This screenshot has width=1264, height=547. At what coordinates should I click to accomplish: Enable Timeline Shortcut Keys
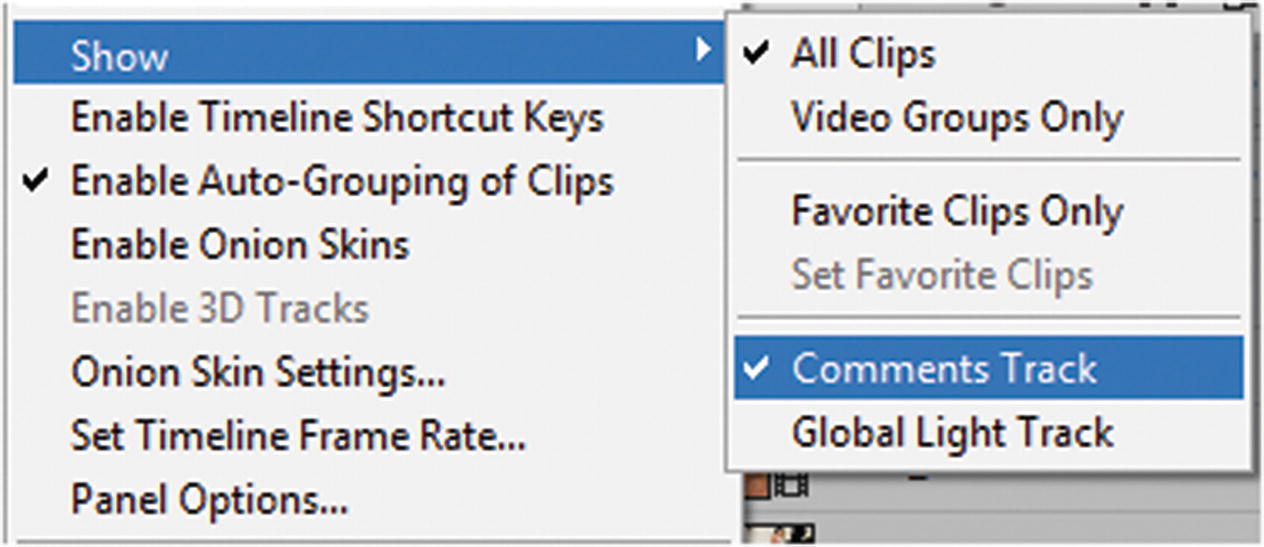337,118
